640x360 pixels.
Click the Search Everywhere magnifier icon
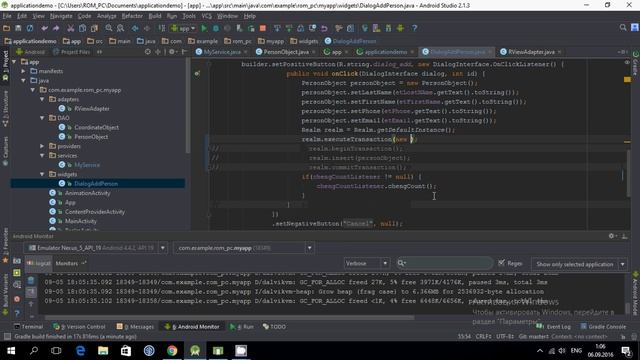point(623,28)
